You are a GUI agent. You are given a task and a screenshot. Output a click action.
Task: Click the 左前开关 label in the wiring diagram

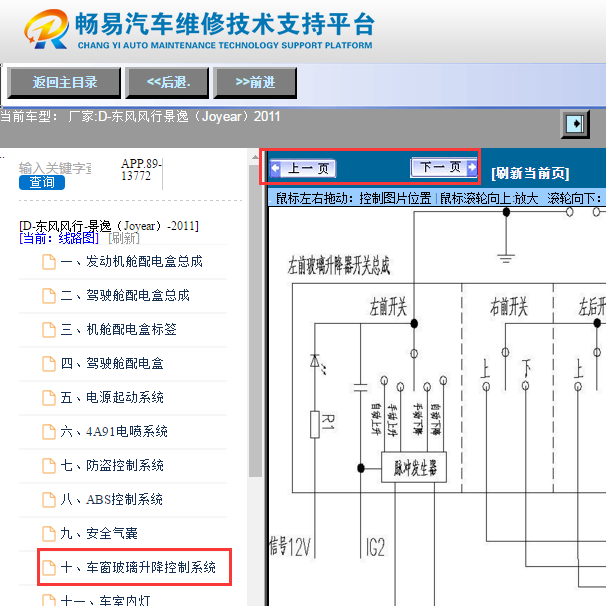[x=388, y=306]
